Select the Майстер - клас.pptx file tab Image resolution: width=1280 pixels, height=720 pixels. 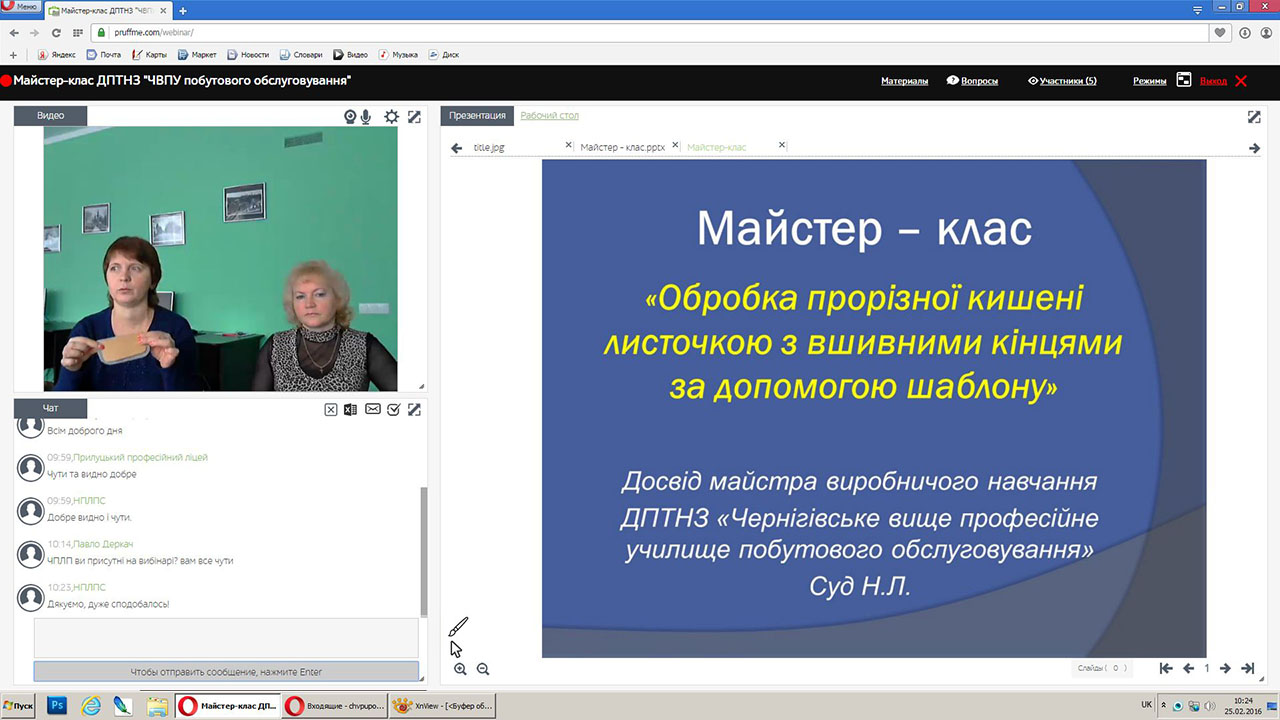pos(622,147)
